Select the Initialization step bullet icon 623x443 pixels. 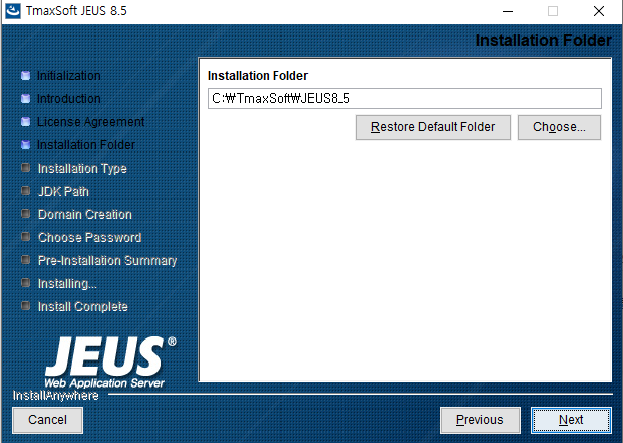coord(25,75)
